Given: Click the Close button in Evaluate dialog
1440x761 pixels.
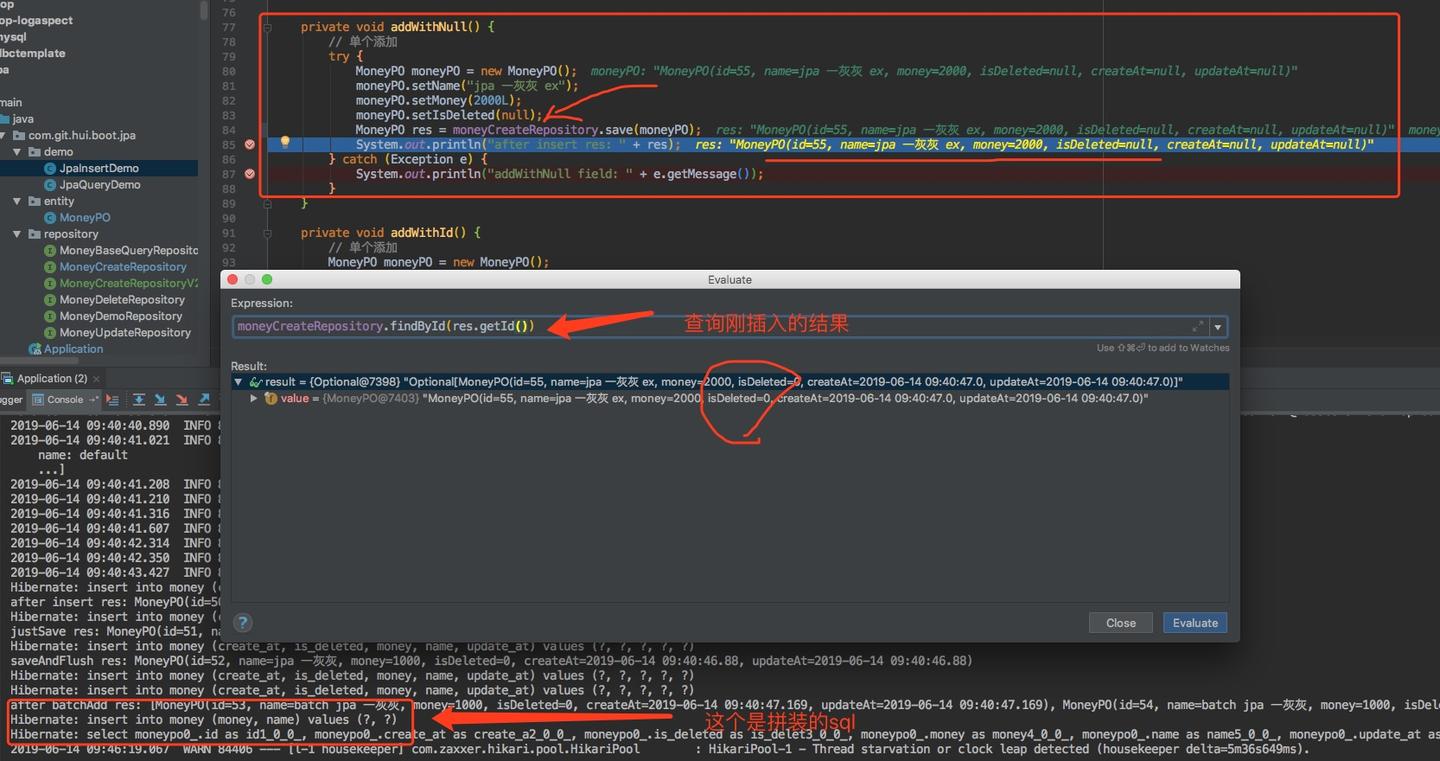Looking at the screenshot, I should pyautogui.click(x=1120, y=622).
